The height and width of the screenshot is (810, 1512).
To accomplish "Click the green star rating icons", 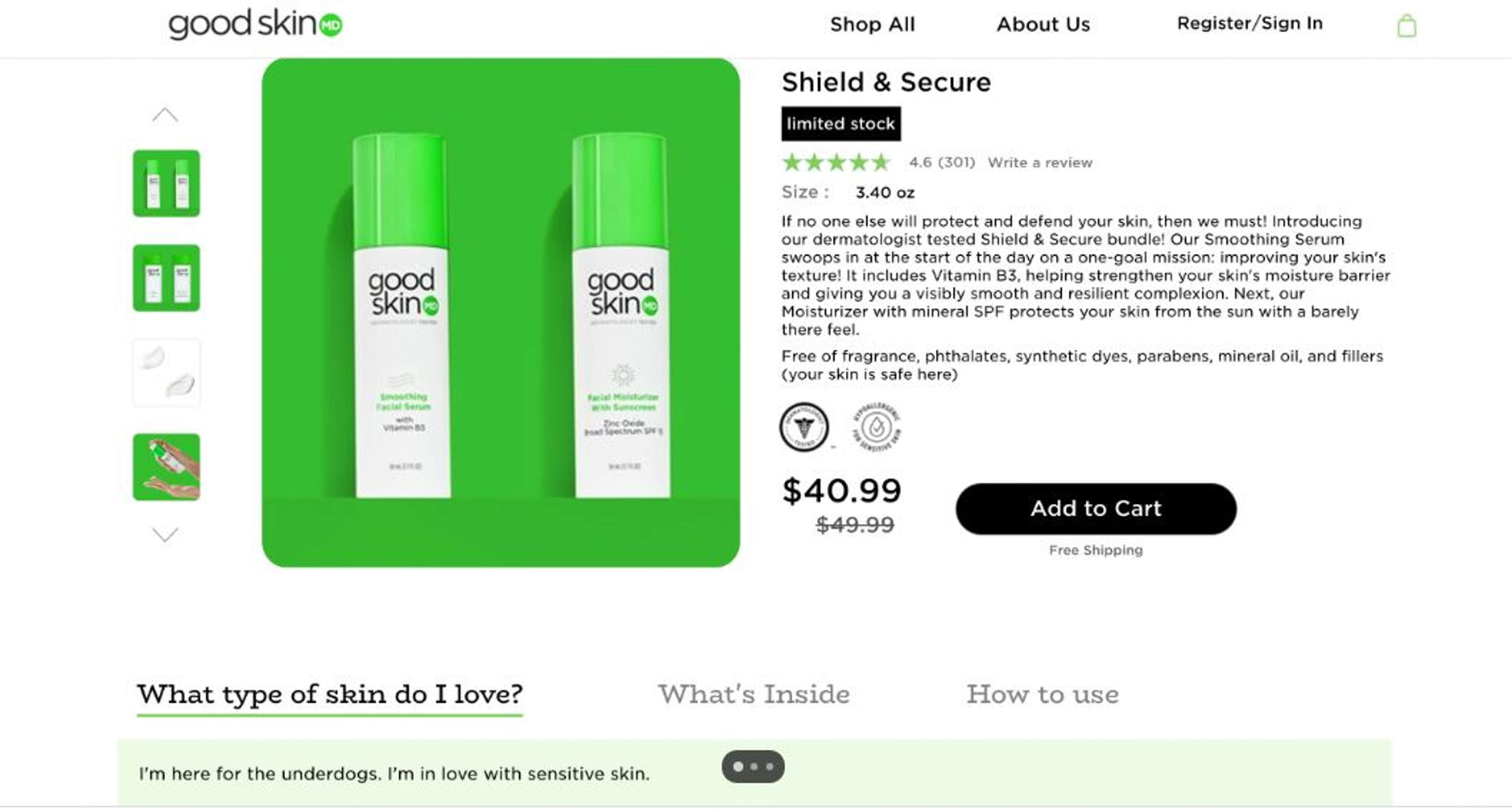I will click(836, 162).
